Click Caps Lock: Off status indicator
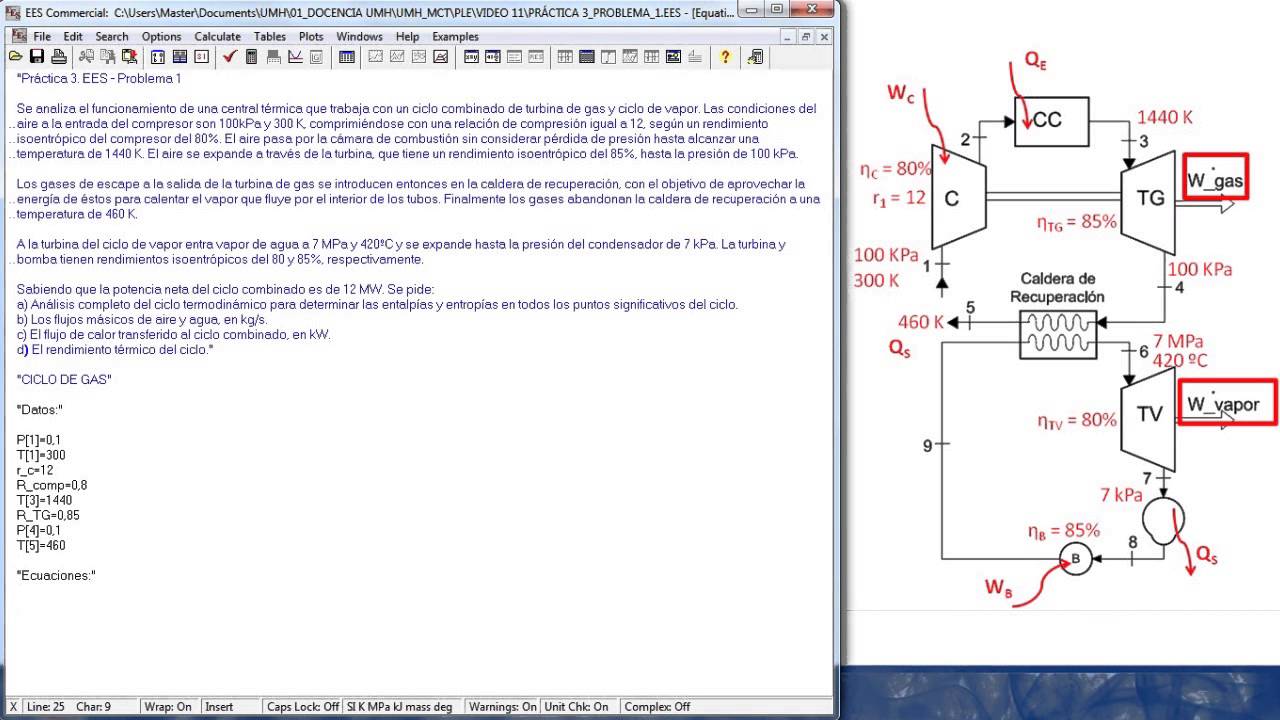 click(x=303, y=706)
